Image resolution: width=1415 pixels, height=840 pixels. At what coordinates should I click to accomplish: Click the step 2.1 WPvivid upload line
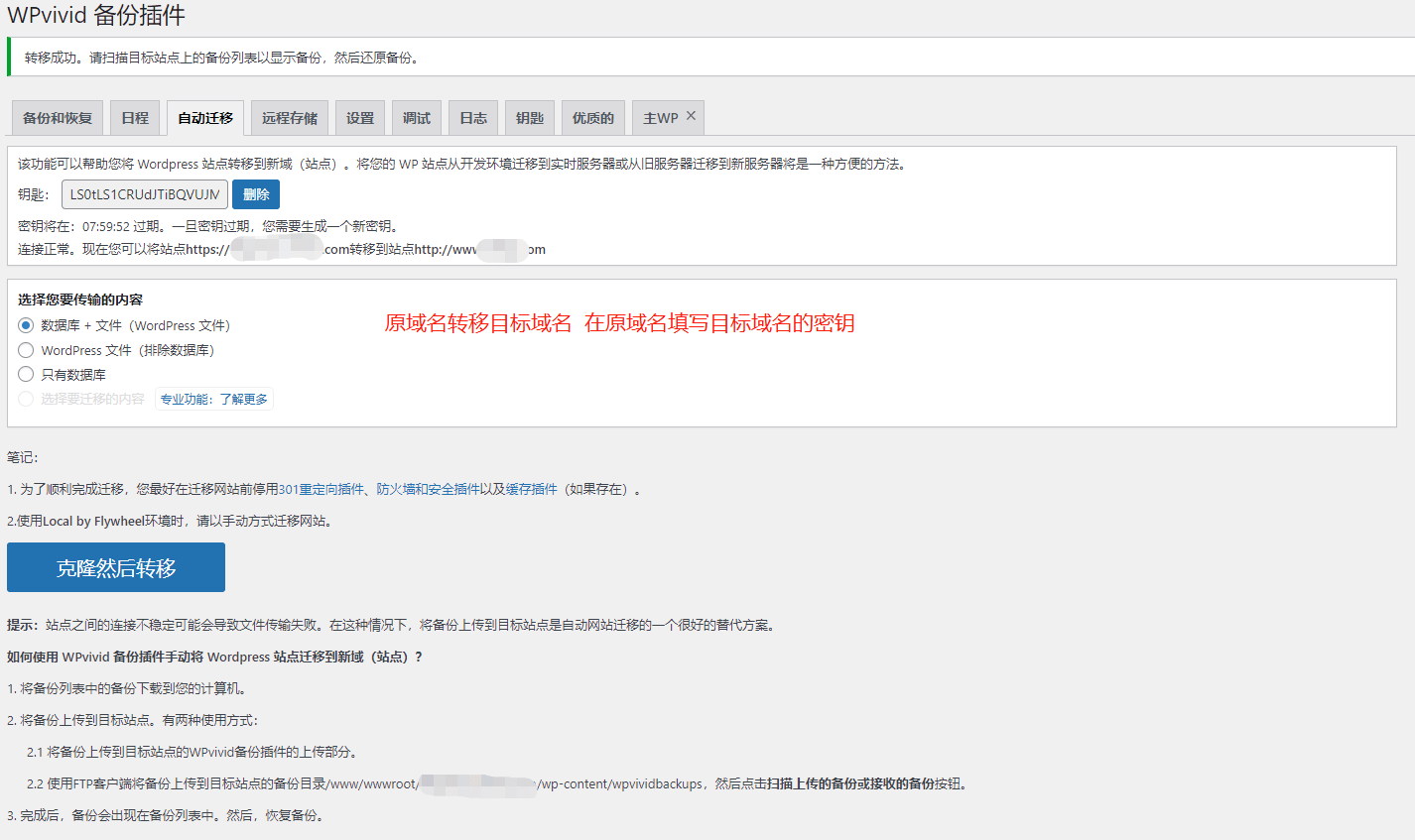[x=193, y=752]
